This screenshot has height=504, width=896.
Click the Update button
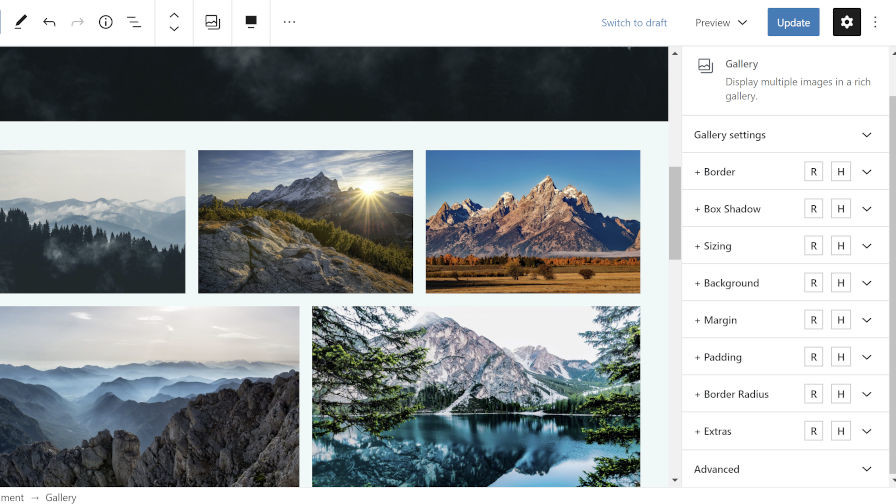tap(793, 22)
